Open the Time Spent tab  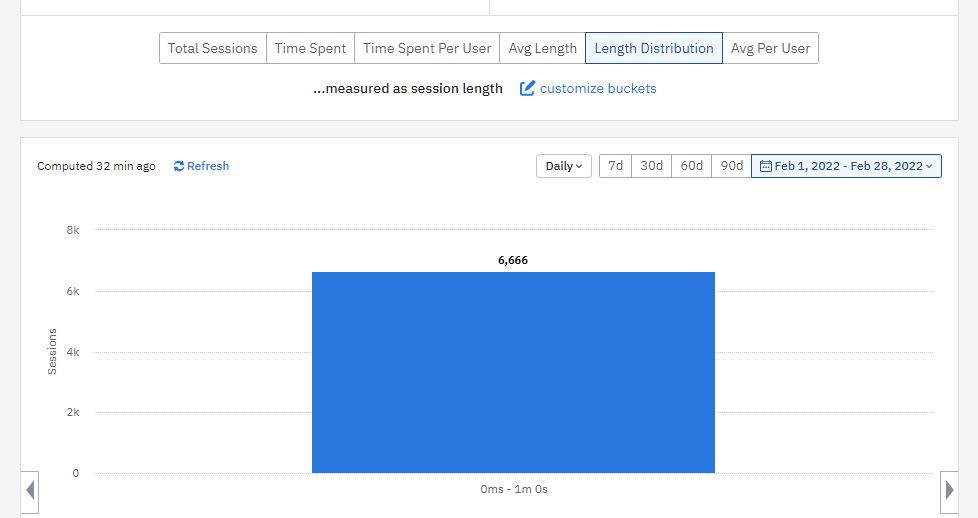(311, 48)
